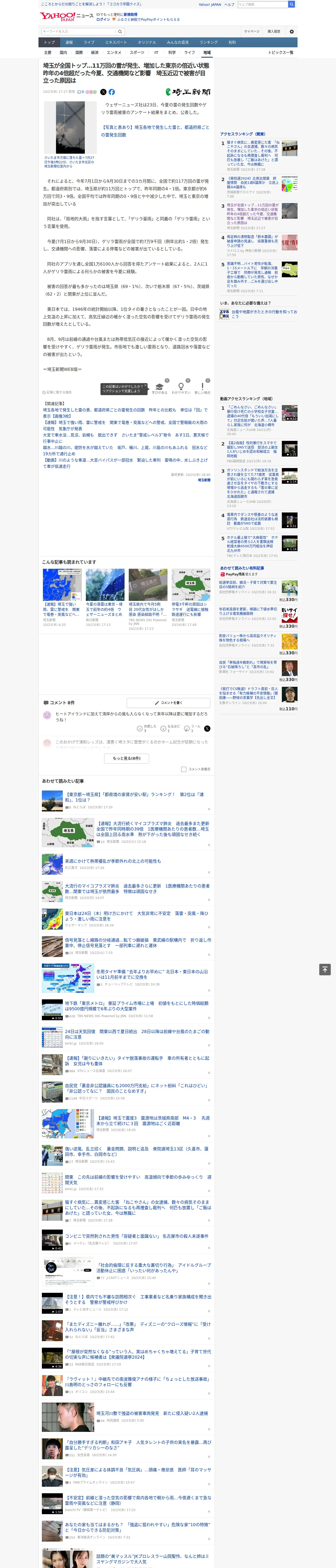This screenshot has width=336, height=1568.
Task: Click the スマホ防災 badge icon
Action: tap(225, 314)
